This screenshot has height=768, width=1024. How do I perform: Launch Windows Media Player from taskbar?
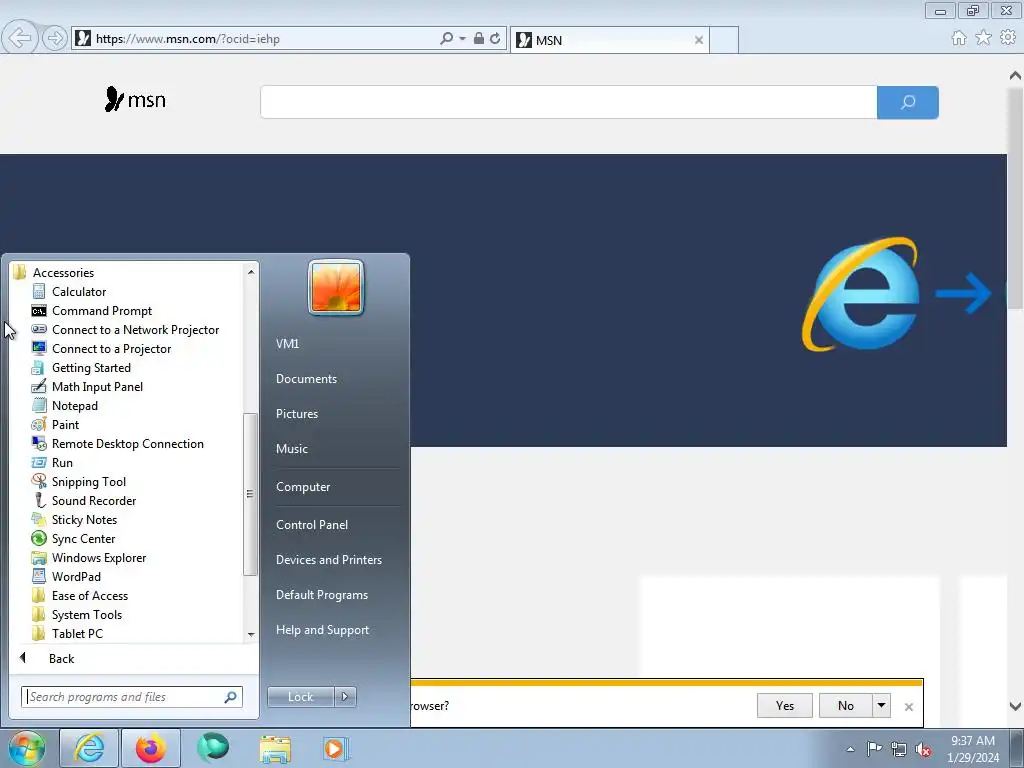click(336, 748)
